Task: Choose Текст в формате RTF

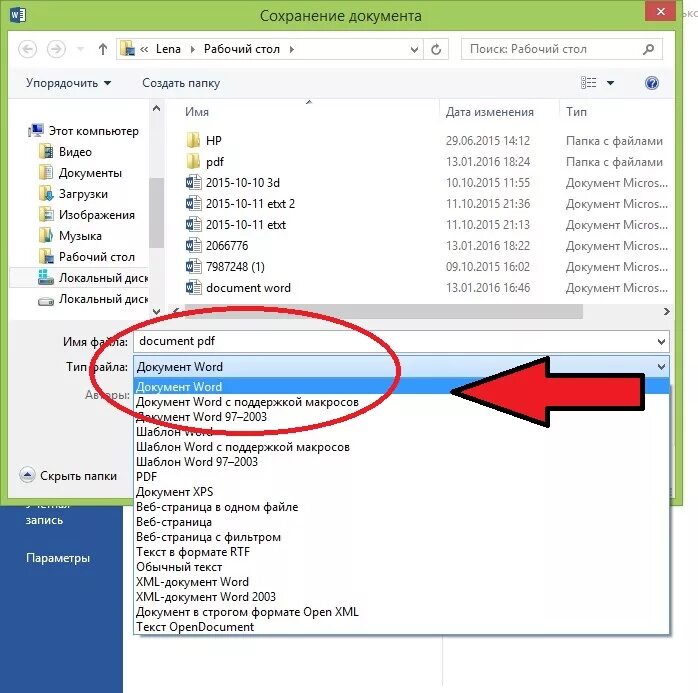Action: [402, 552]
